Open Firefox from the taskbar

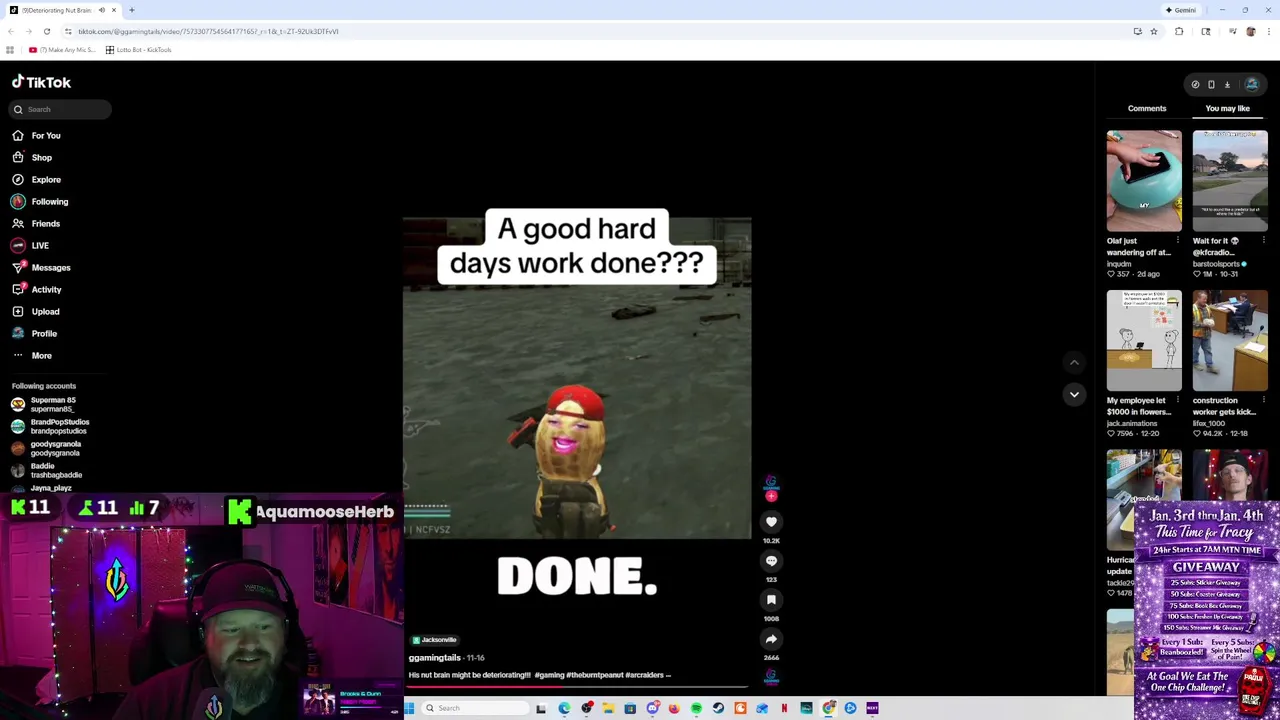[x=674, y=708]
